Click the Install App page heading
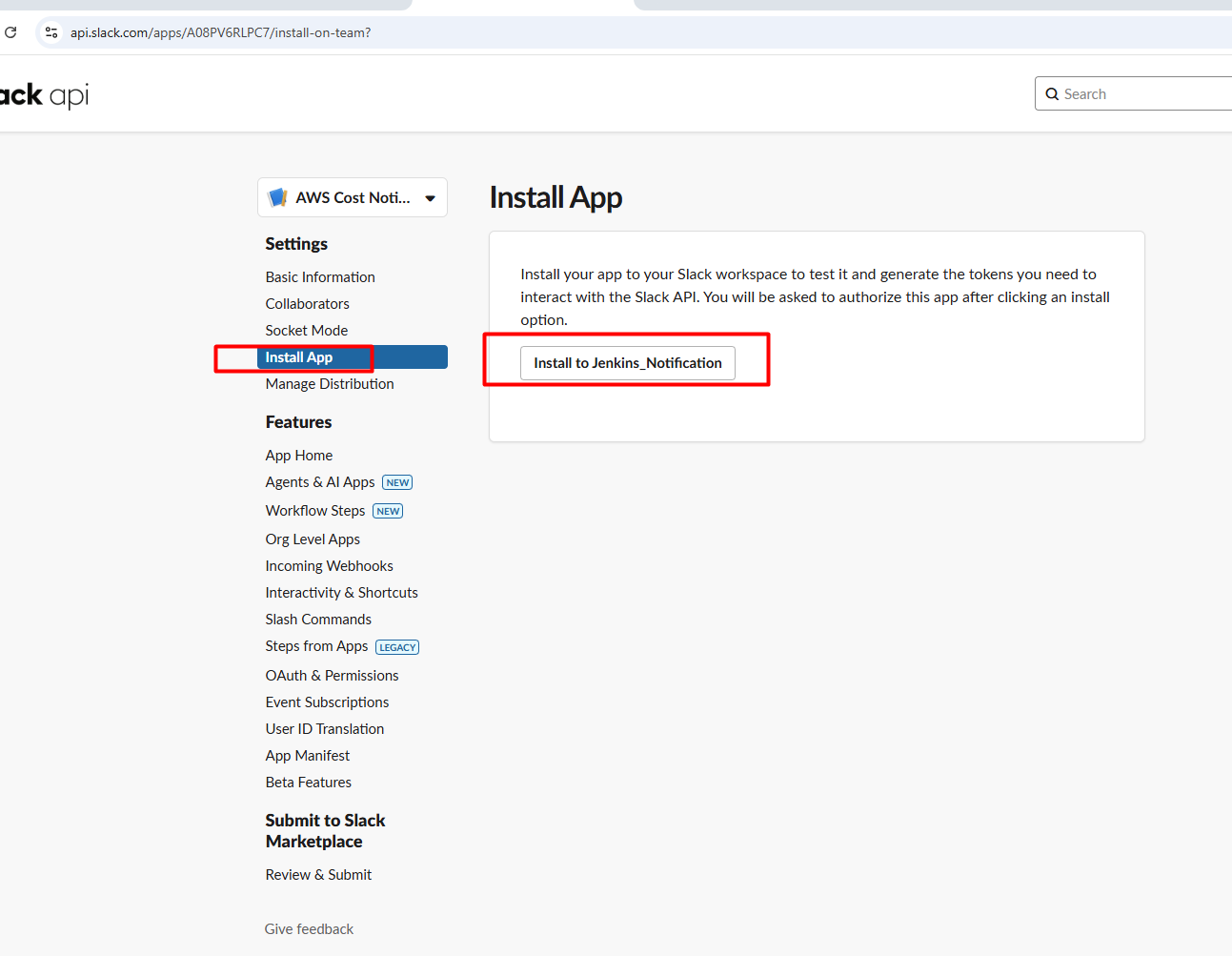The height and width of the screenshot is (956, 1232). [x=555, y=197]
